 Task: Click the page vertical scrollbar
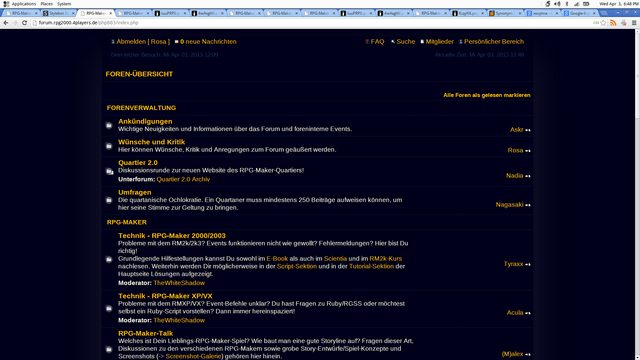point(637,194)
